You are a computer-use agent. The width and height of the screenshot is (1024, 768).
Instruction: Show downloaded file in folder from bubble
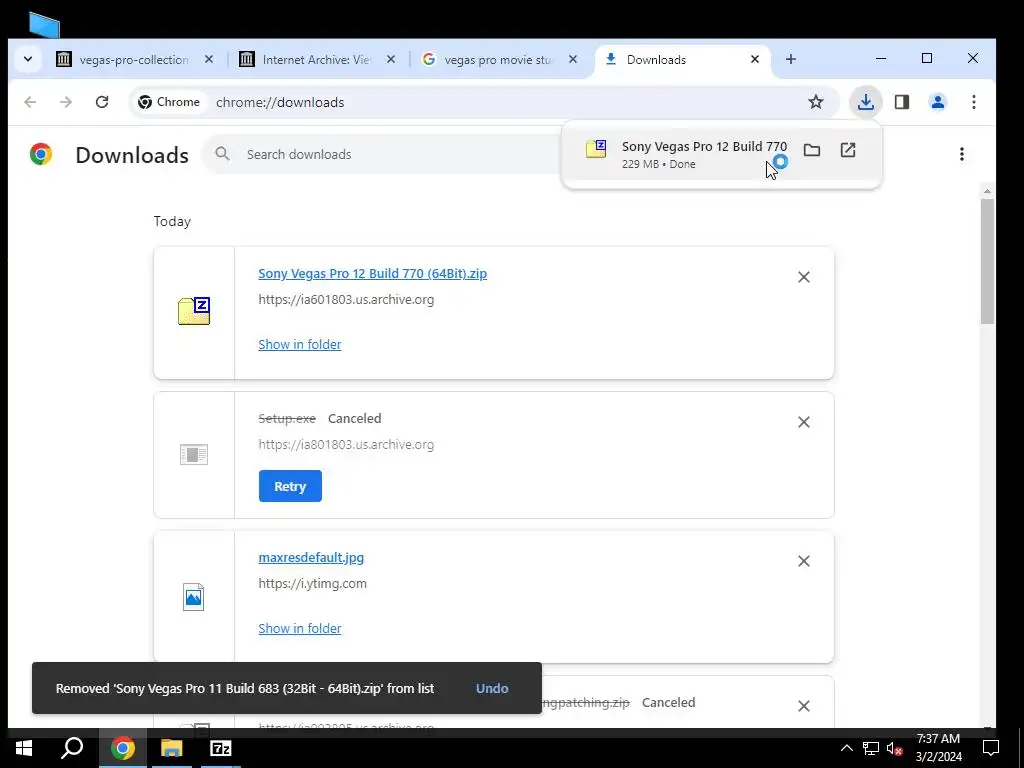tap(812, 150)
